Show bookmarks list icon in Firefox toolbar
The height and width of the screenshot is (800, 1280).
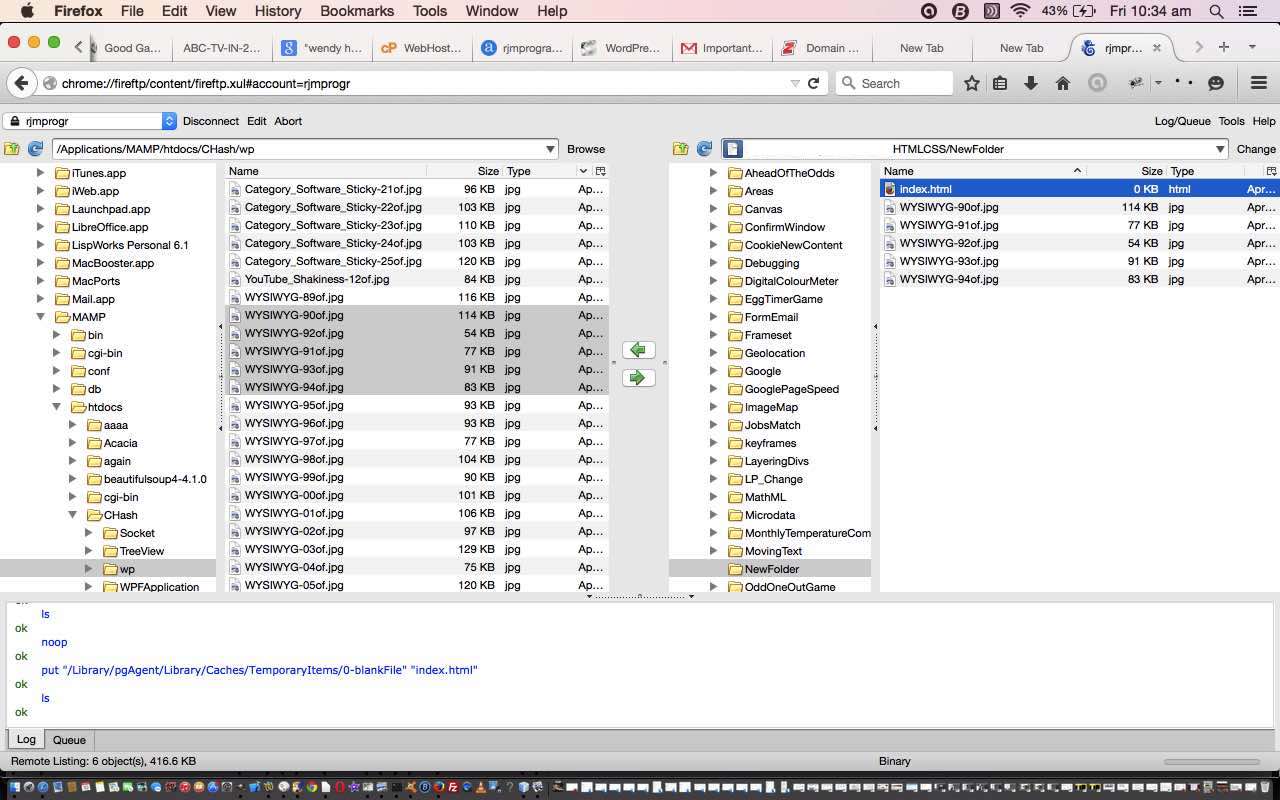pos(1000,83)
